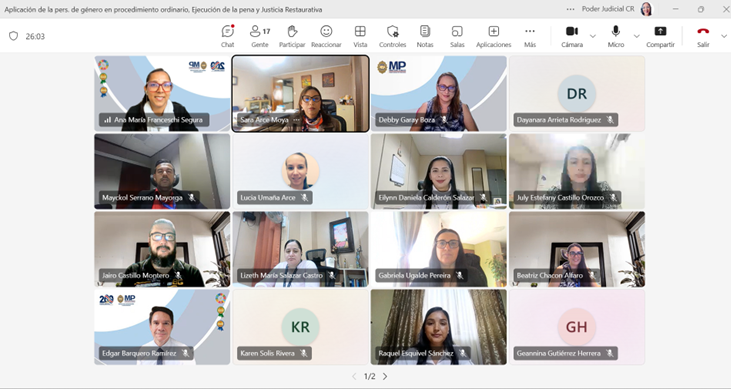Open Poder Judicial CR profile picture
The image size is (731, 389).
pyautogui.click(x=646, y=9)
